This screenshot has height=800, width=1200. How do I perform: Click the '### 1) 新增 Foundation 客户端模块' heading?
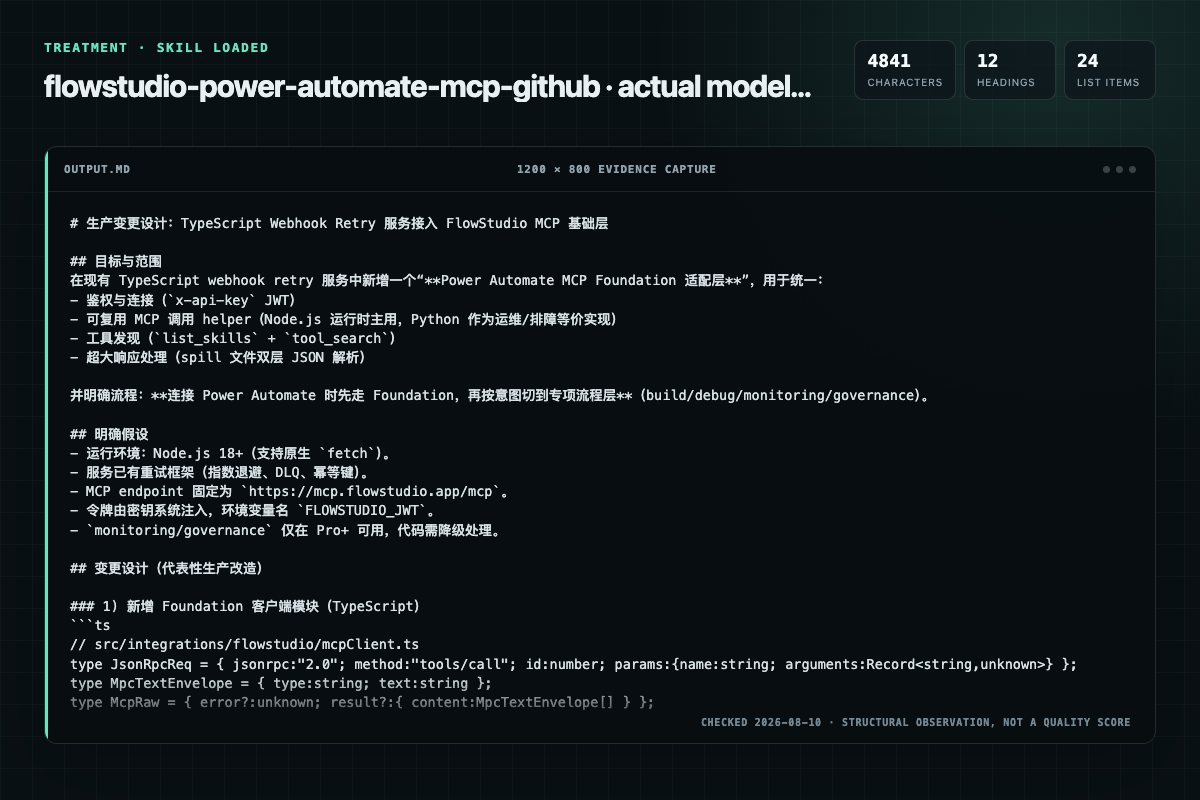click(245, 607)
